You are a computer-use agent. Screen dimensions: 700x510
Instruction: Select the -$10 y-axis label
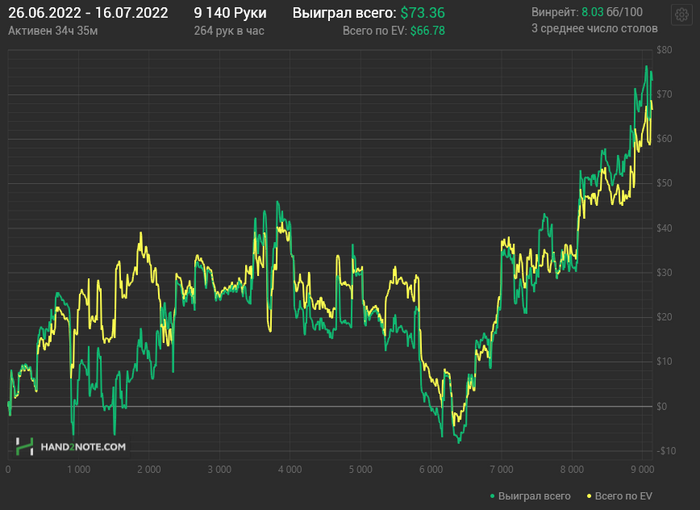(666, 451)
